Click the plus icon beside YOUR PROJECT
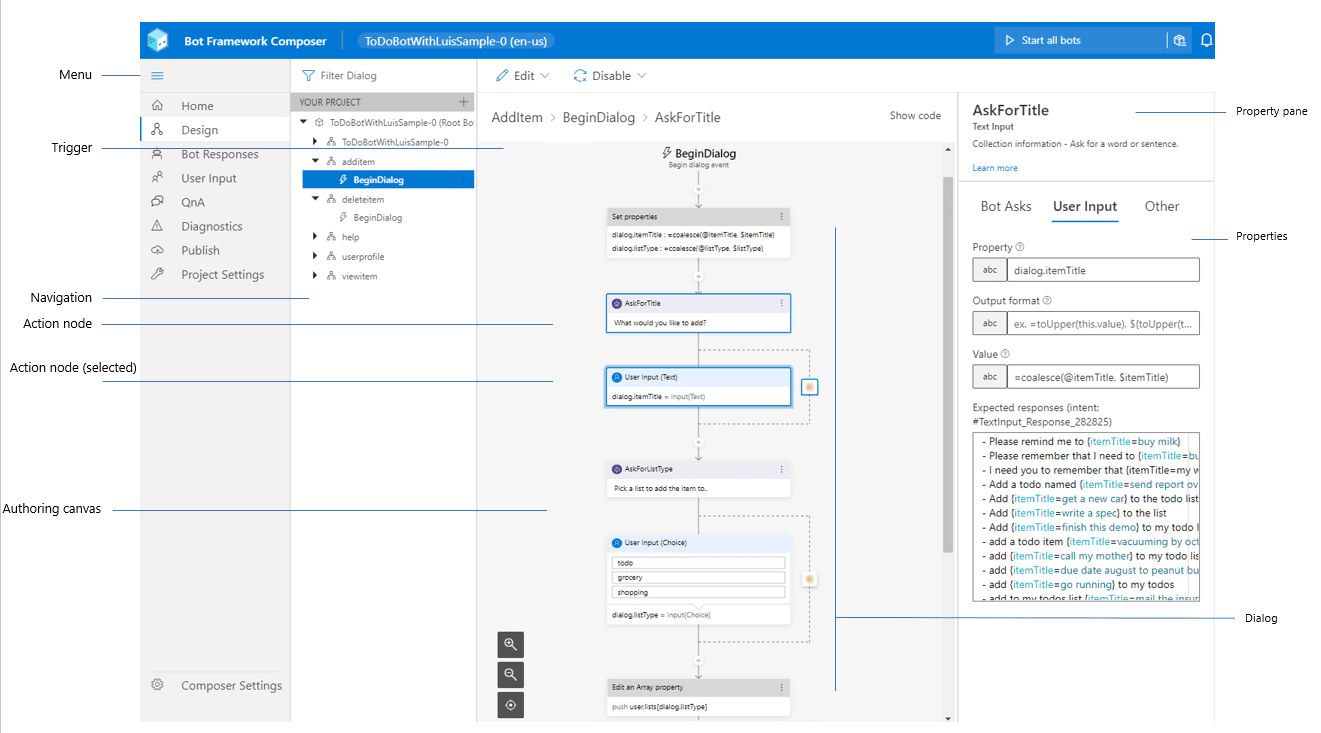The image size is (1321, 733). [x=463, y=102]
